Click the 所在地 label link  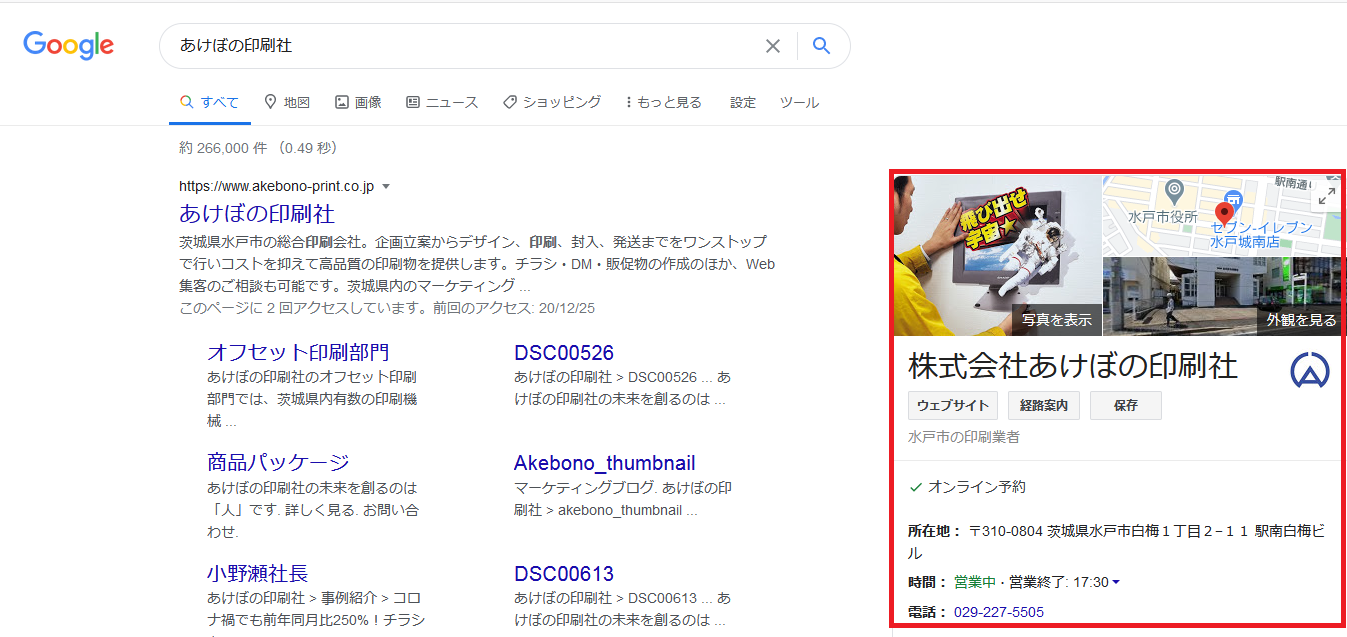[935, 531]
